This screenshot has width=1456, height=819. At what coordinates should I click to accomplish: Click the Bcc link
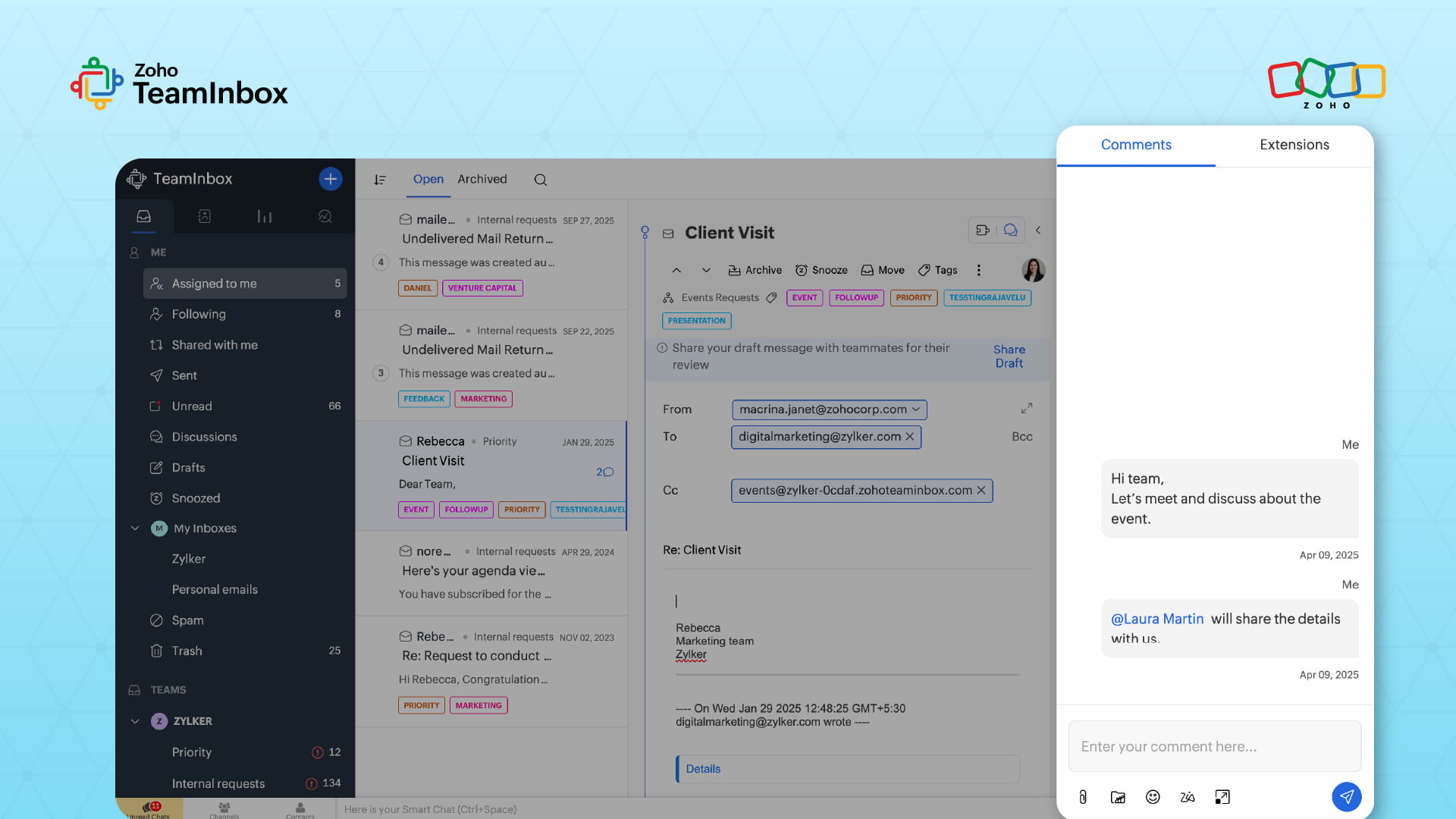click(x=1021, y=437)
